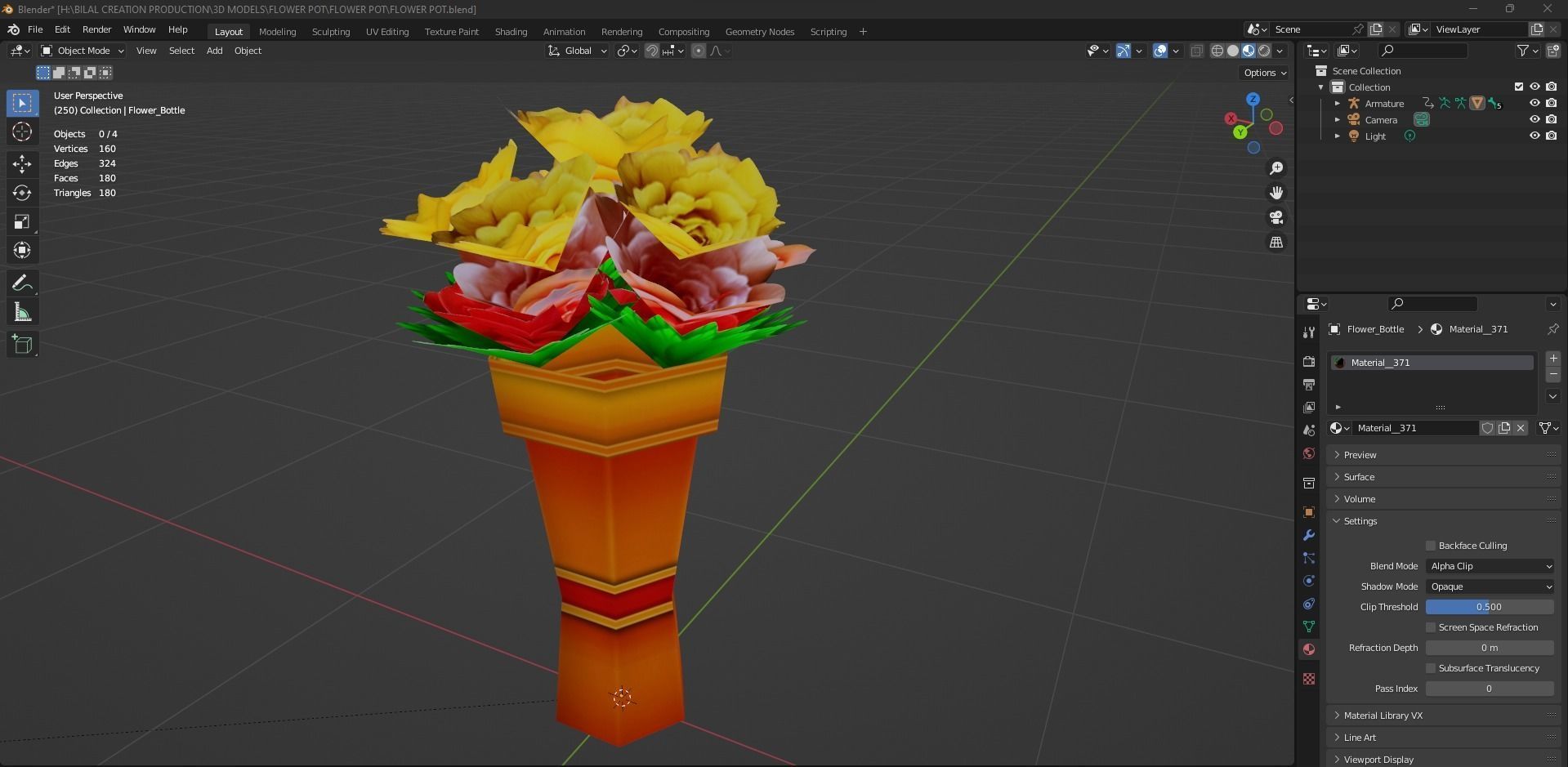
Task: Switch perspective/orthographic grid icon
Action: [1275, 243]
